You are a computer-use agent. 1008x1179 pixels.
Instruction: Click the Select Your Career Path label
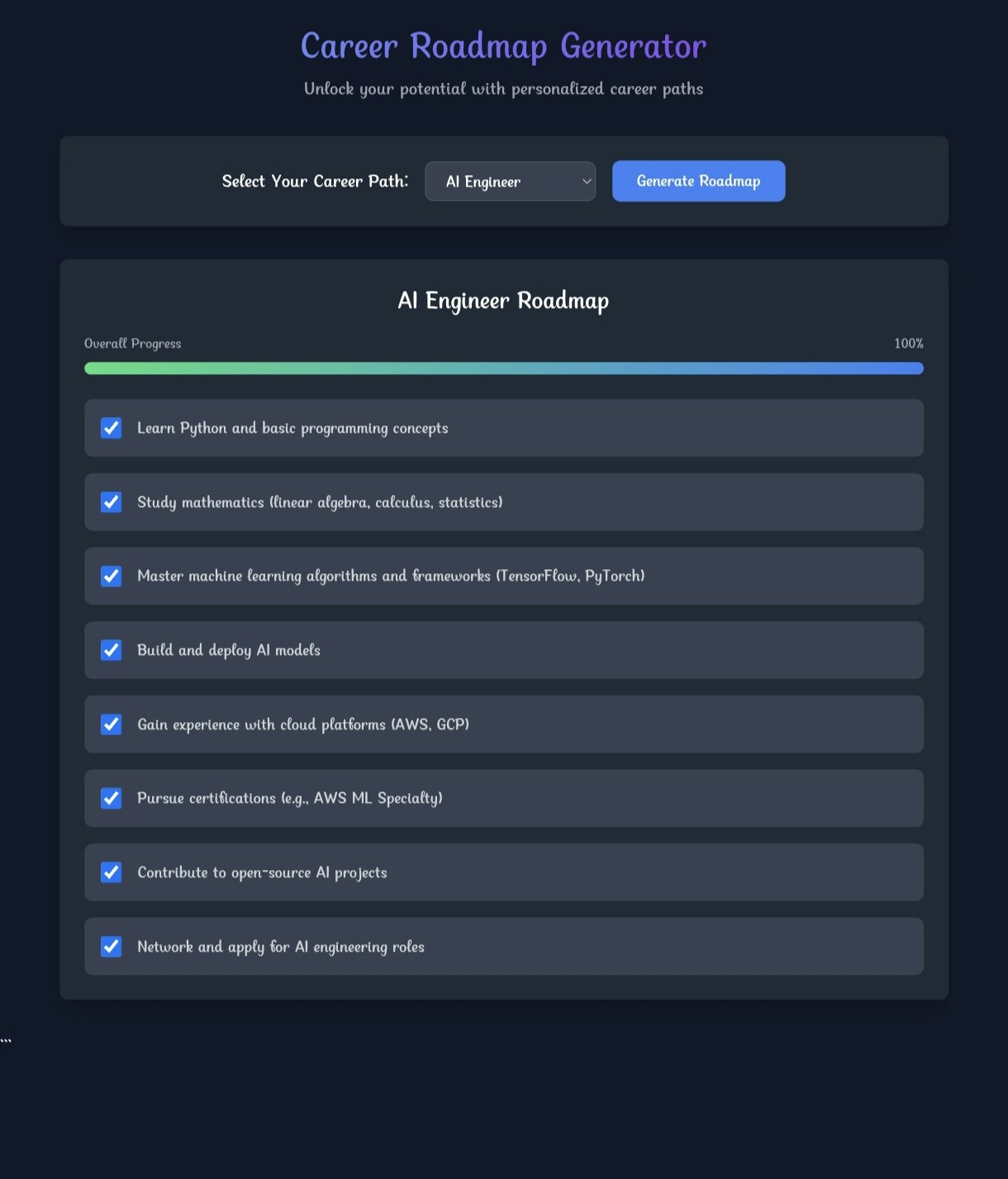pyautogui.click(x=315, y=181)
